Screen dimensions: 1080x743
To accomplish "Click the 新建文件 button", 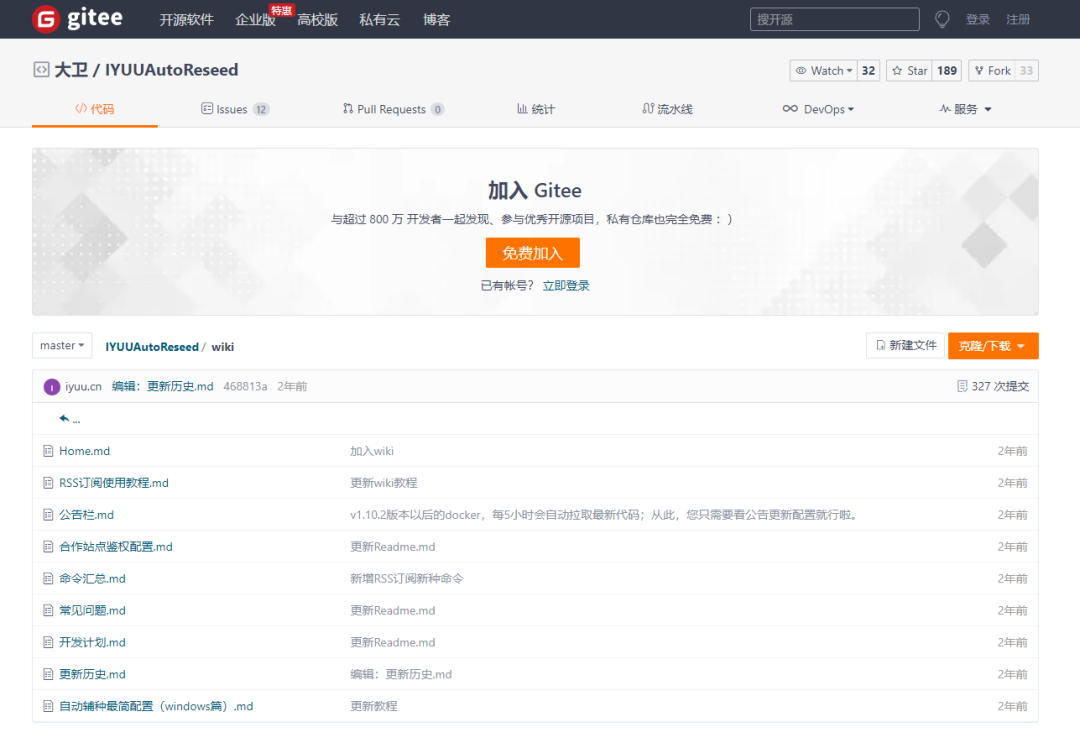I will point(906,345).
